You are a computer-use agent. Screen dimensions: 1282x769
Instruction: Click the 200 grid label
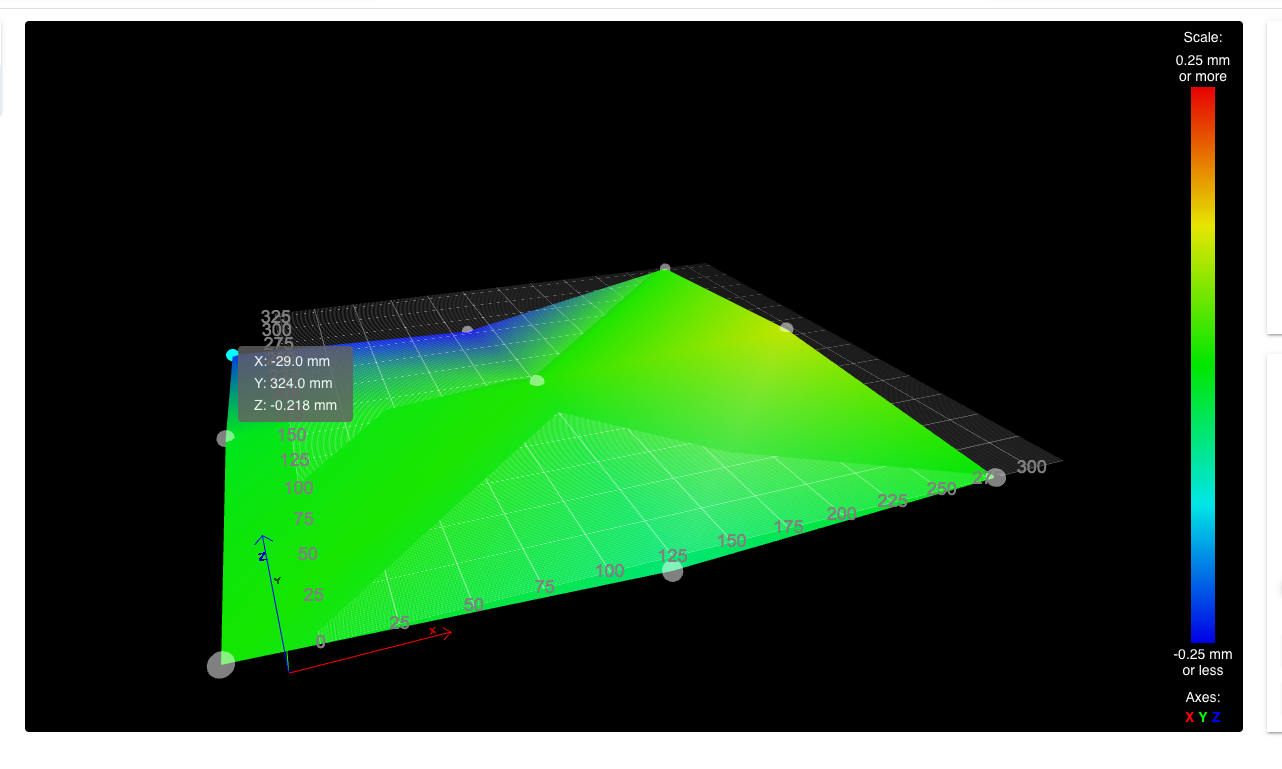[x=842, y=514]
